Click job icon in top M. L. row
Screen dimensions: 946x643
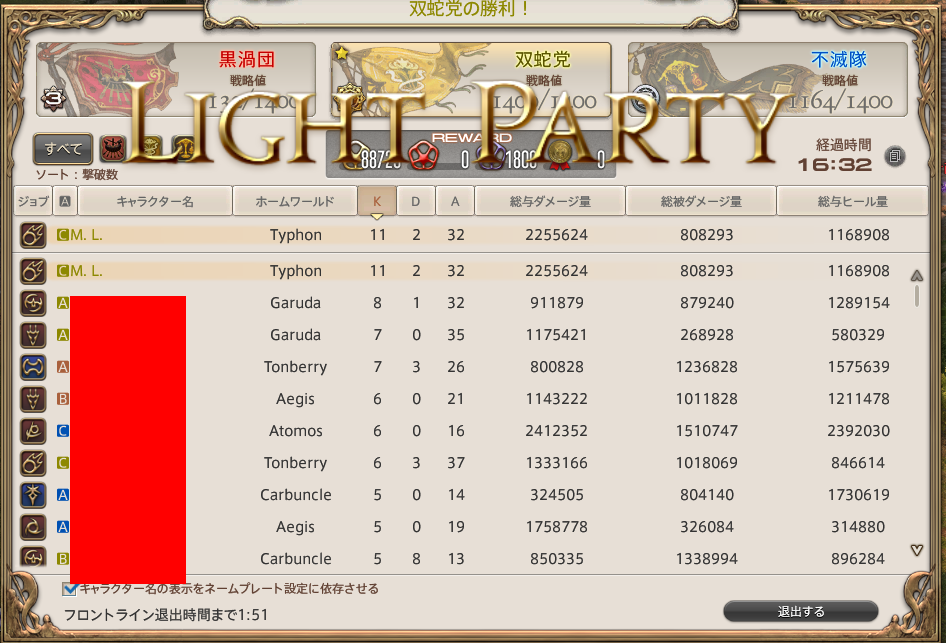(33, 235)
